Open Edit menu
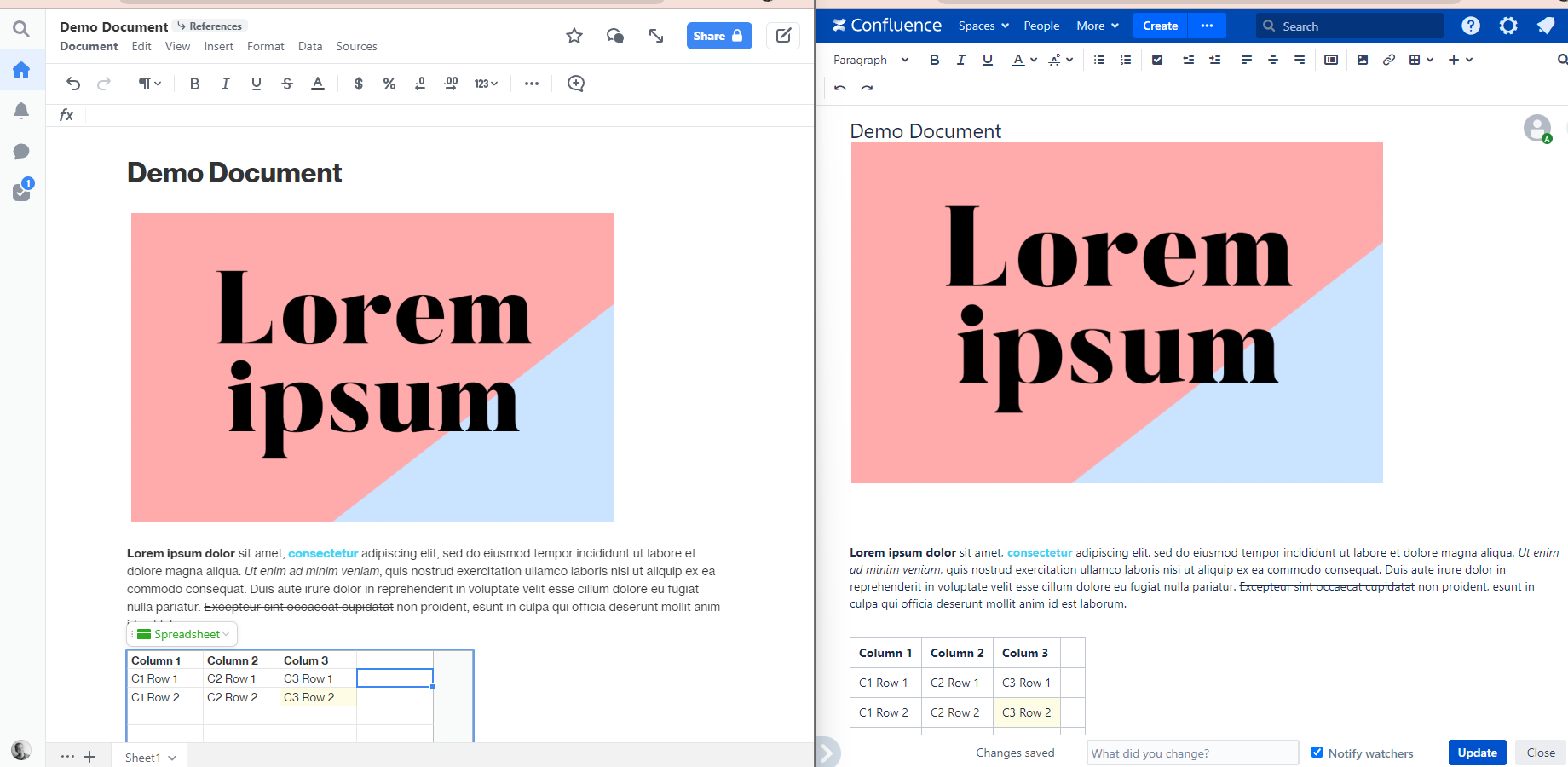 point(141,46)
